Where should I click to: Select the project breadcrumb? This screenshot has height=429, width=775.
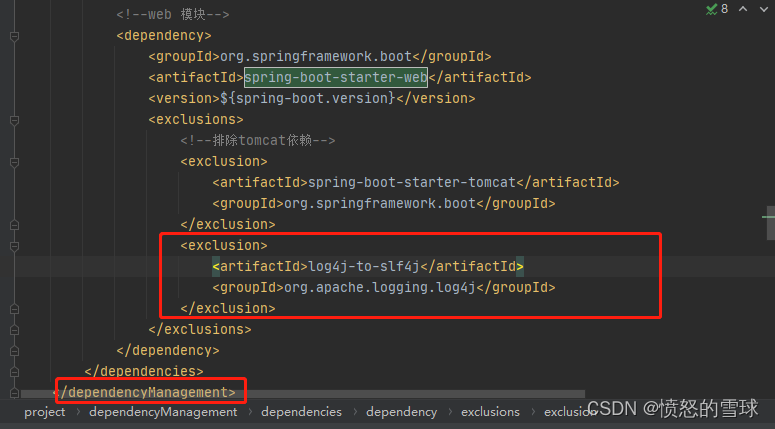pyautogui.click(x=44, y=412)
